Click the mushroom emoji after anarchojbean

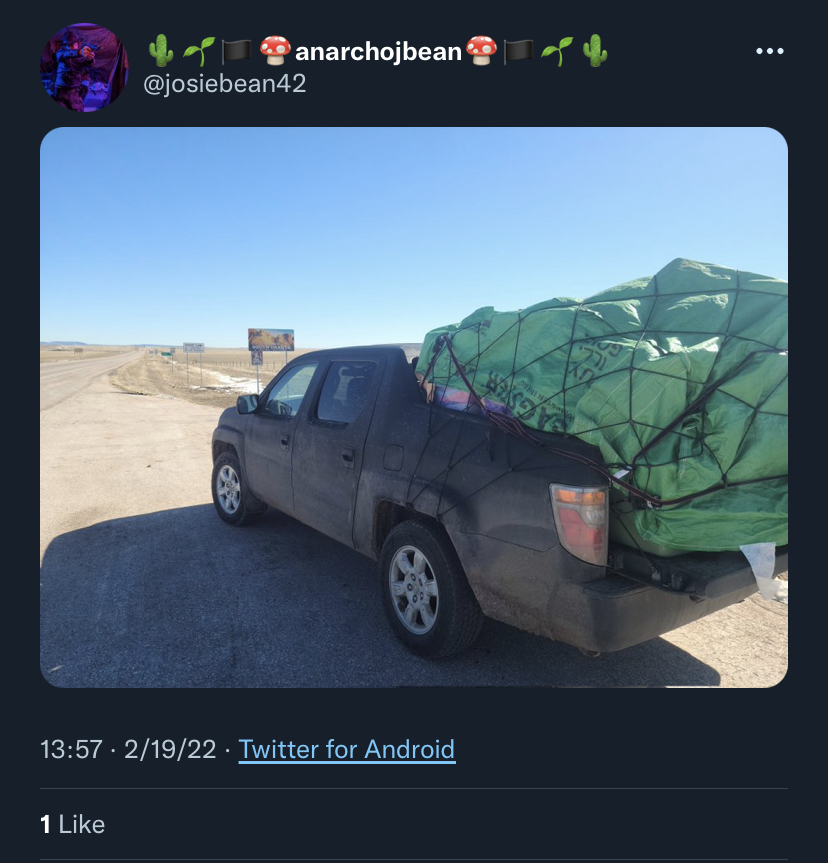point(481,51)
